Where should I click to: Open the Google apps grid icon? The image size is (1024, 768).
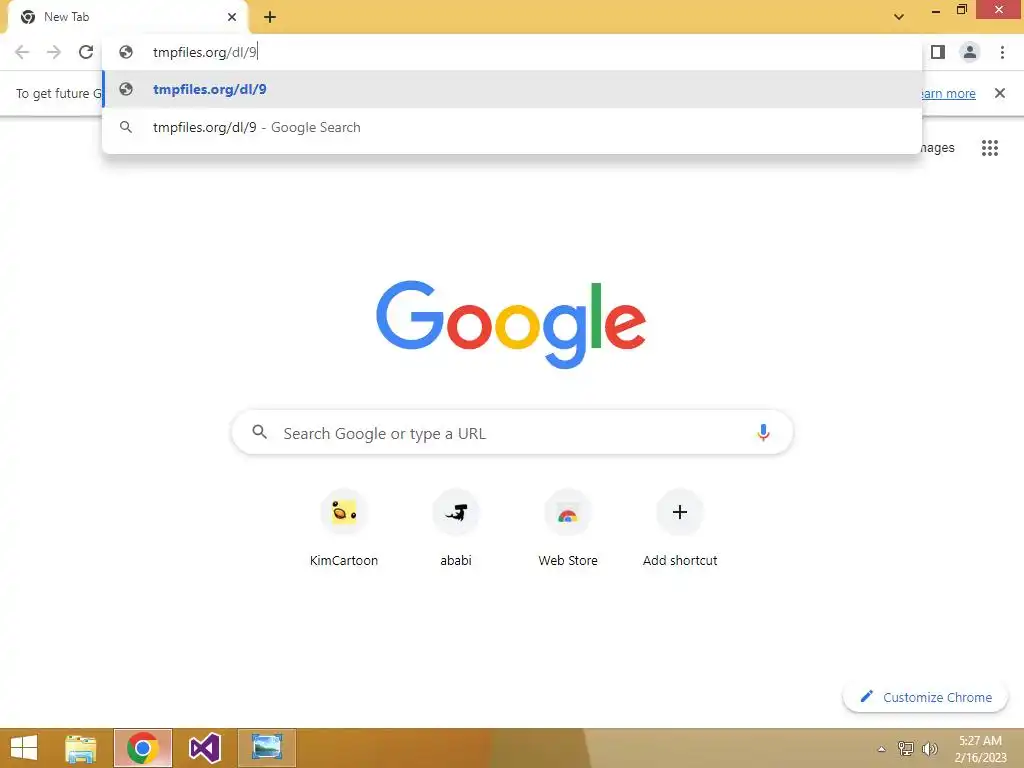[989, 148]
